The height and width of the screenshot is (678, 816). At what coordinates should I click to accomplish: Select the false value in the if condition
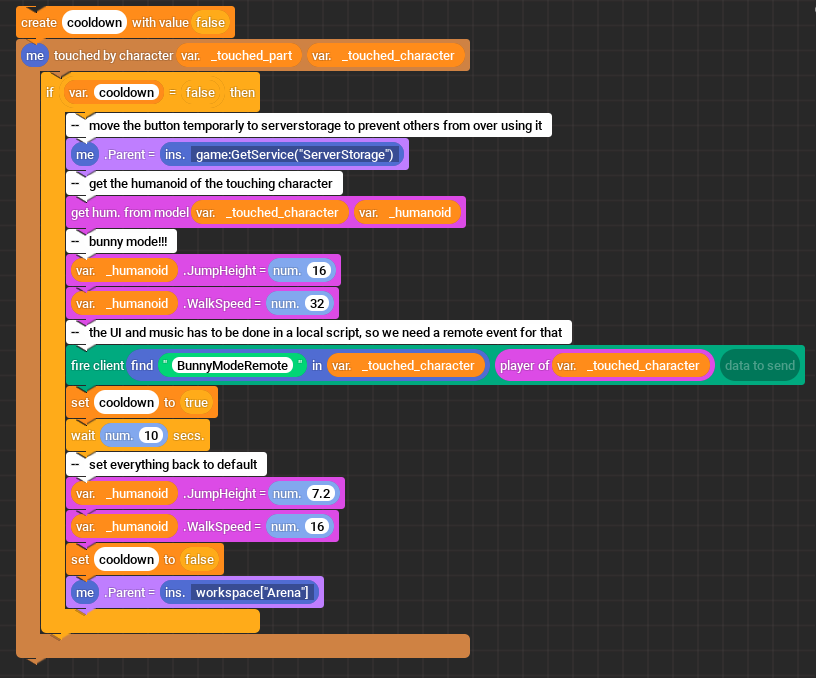pos(200,93)
